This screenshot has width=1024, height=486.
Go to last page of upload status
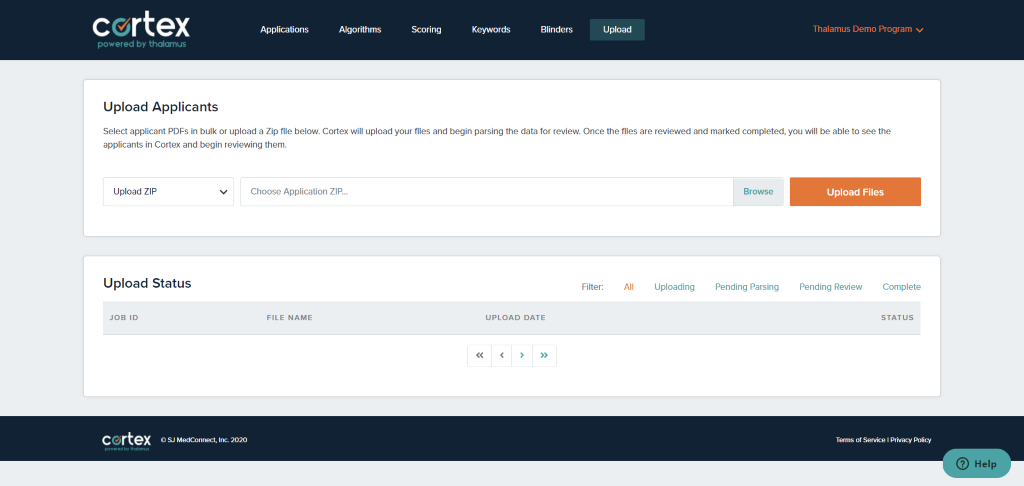(x=544, y=355)
